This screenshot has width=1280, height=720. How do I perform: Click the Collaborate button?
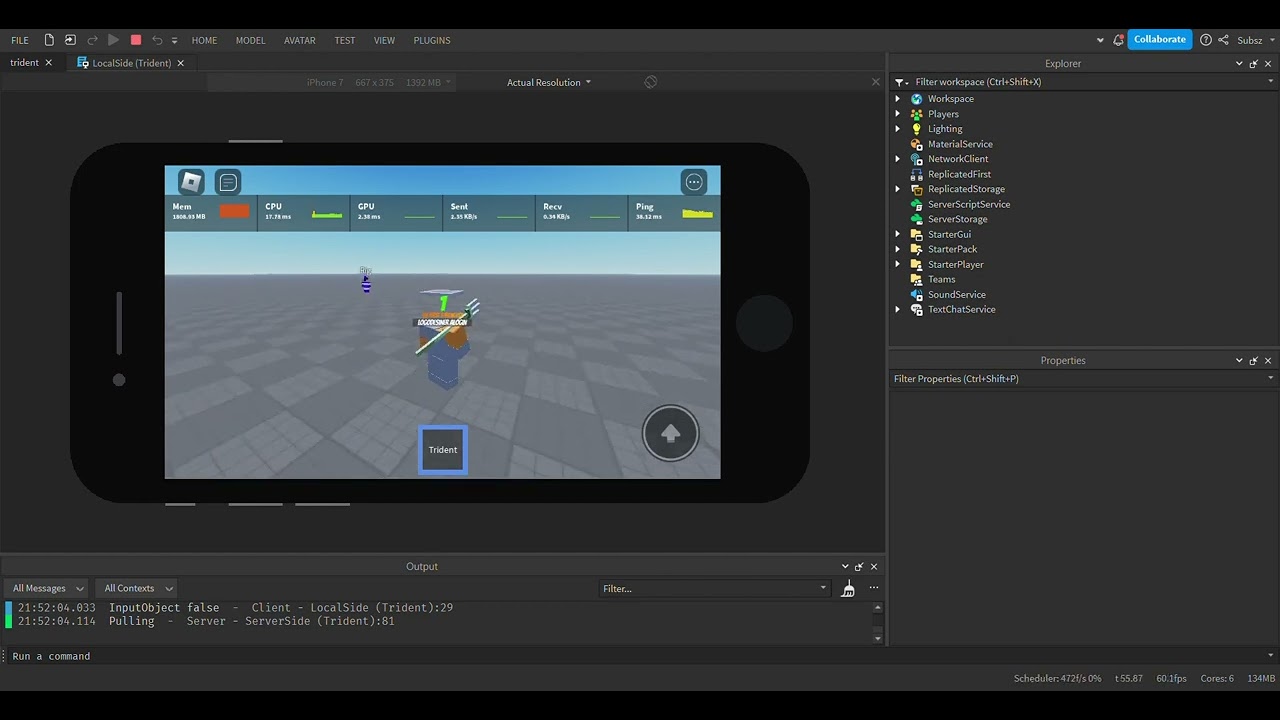1160,39
